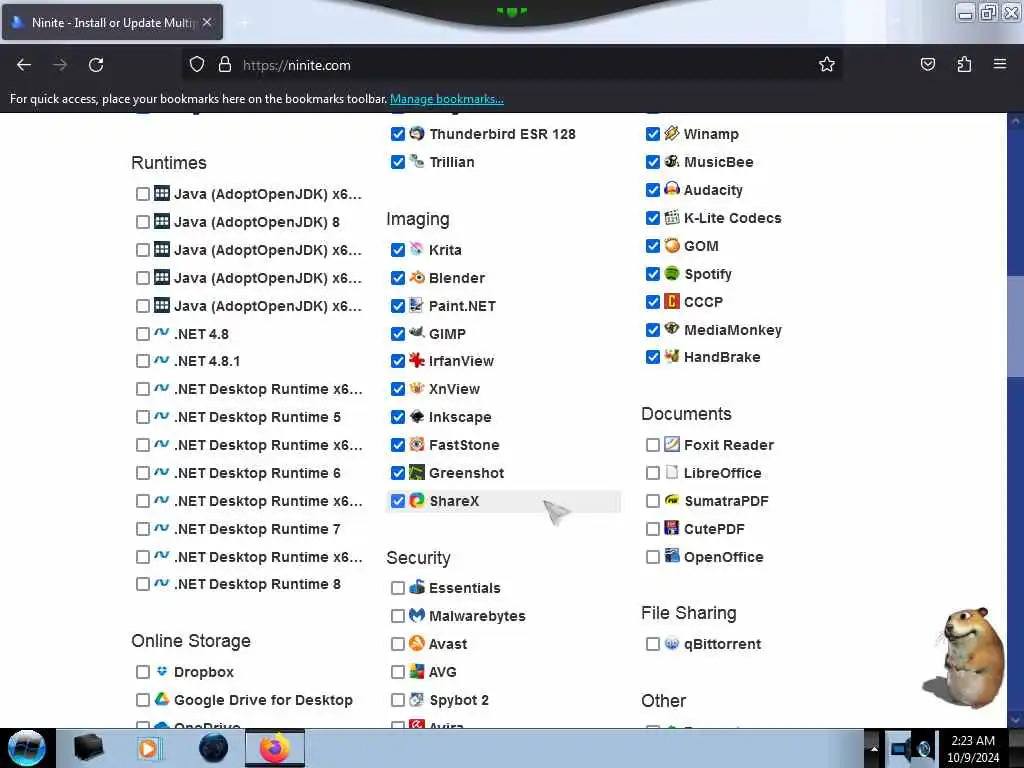
Task: Click the Krita app icon
Action: 417,249
